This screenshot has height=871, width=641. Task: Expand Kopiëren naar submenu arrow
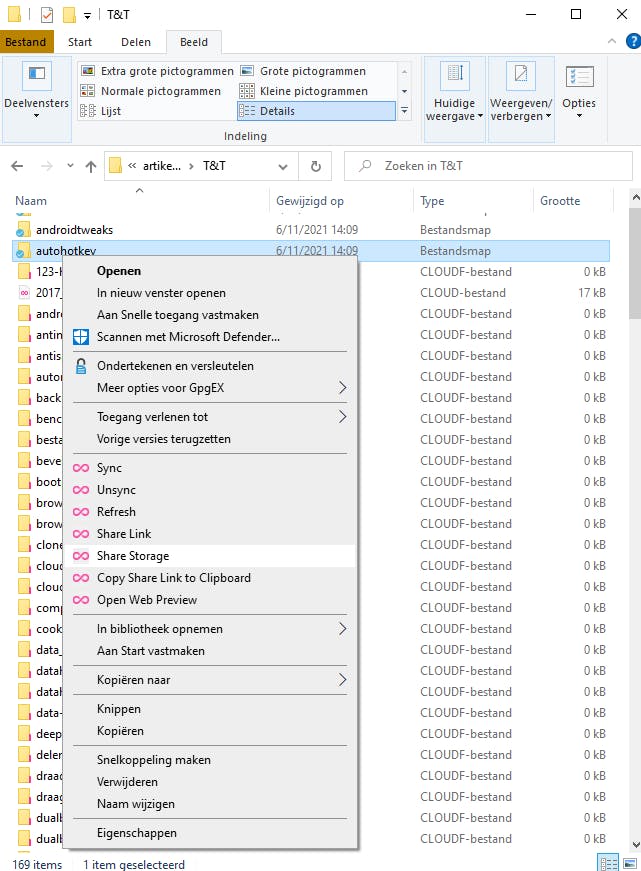click(x=342, y=680)
